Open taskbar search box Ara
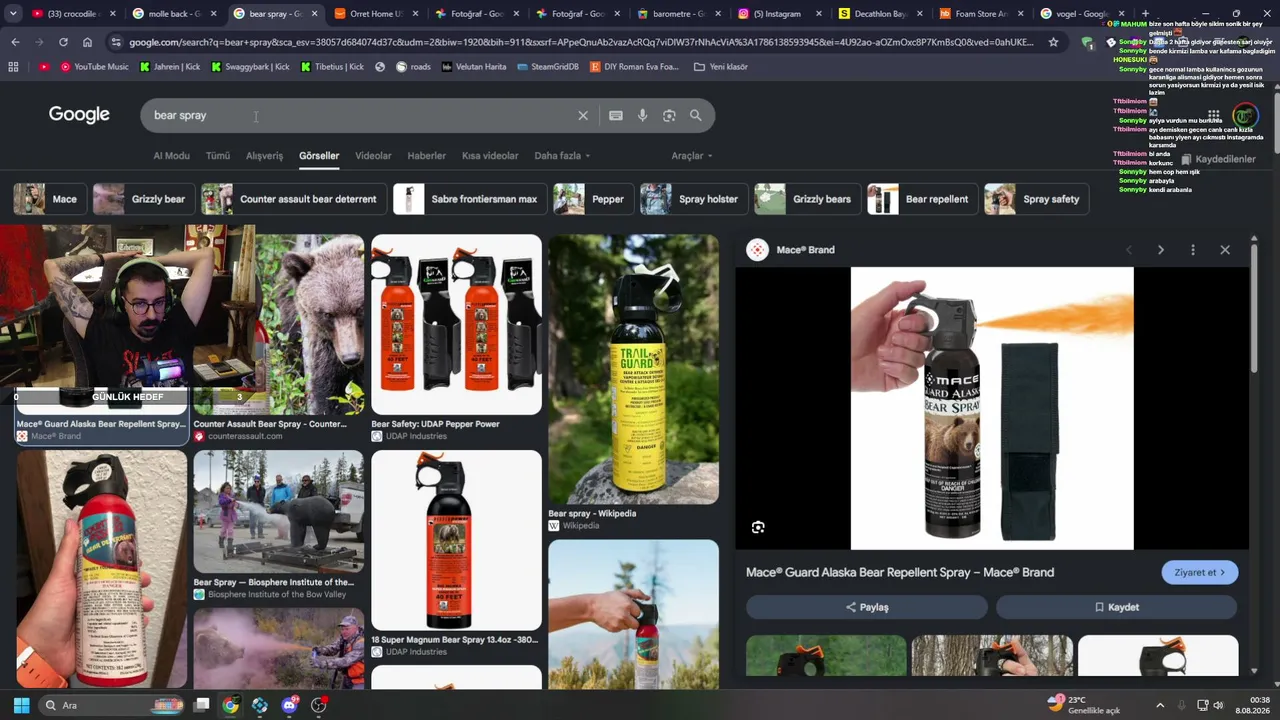The image size is (1280, 720). (110, 705)
